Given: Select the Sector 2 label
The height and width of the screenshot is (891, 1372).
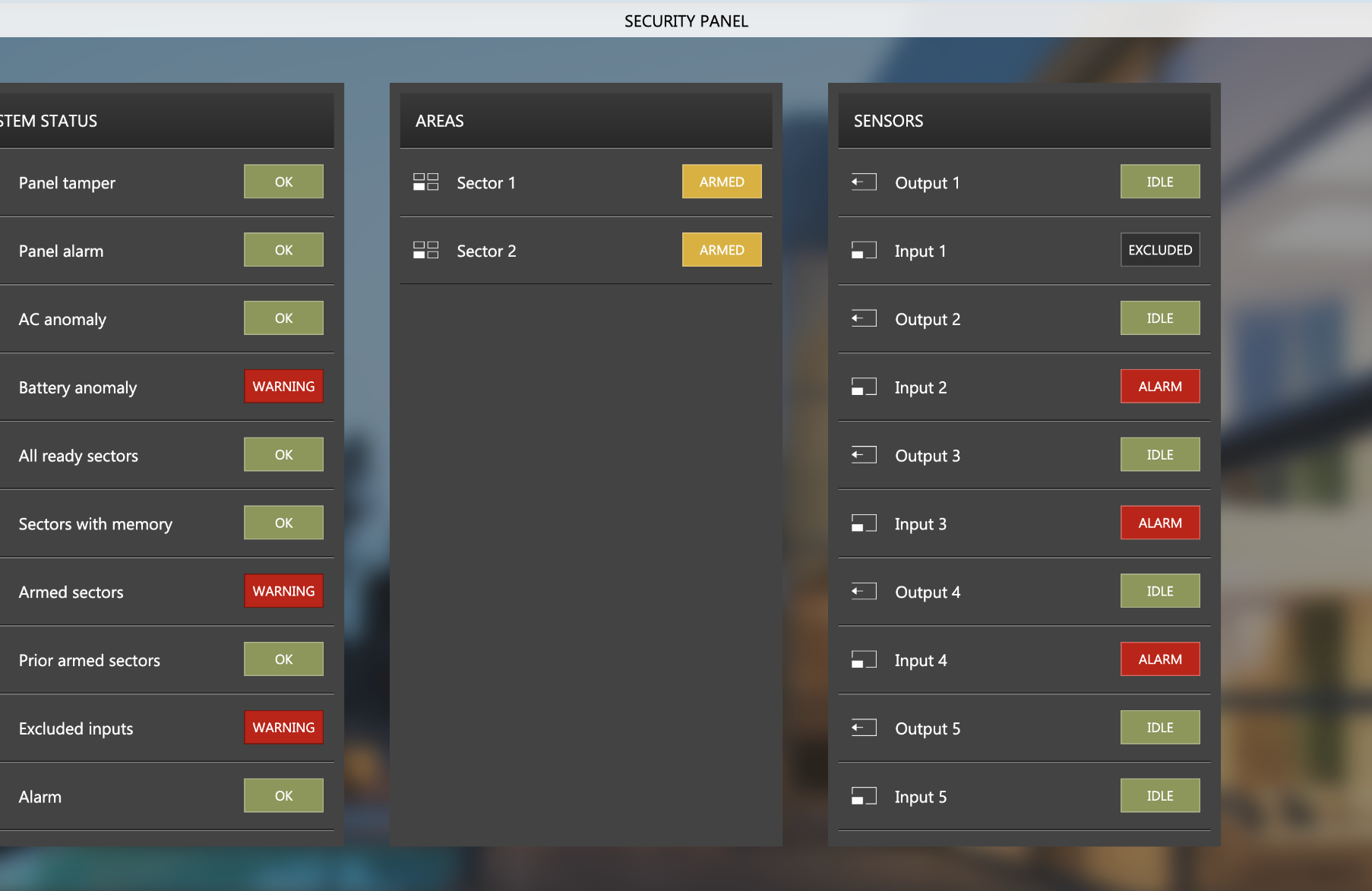Looking at the screenshot, I should [486, 251].
